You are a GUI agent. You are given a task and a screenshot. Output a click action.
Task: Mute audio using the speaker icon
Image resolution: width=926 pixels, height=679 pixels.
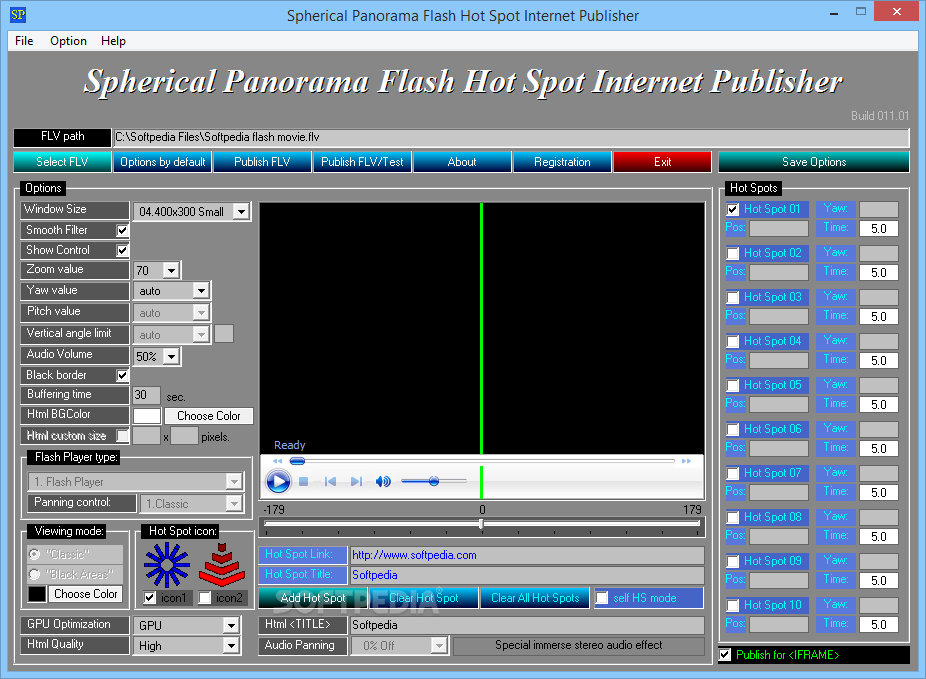[383, 482]
